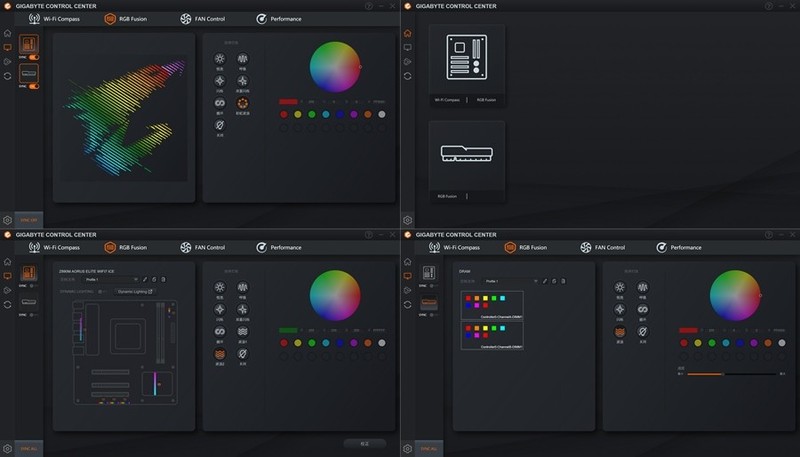This screenshot has height=457, width=800.
Task: Select wave effect icon in bottom-right window
Action: [620, 332]
